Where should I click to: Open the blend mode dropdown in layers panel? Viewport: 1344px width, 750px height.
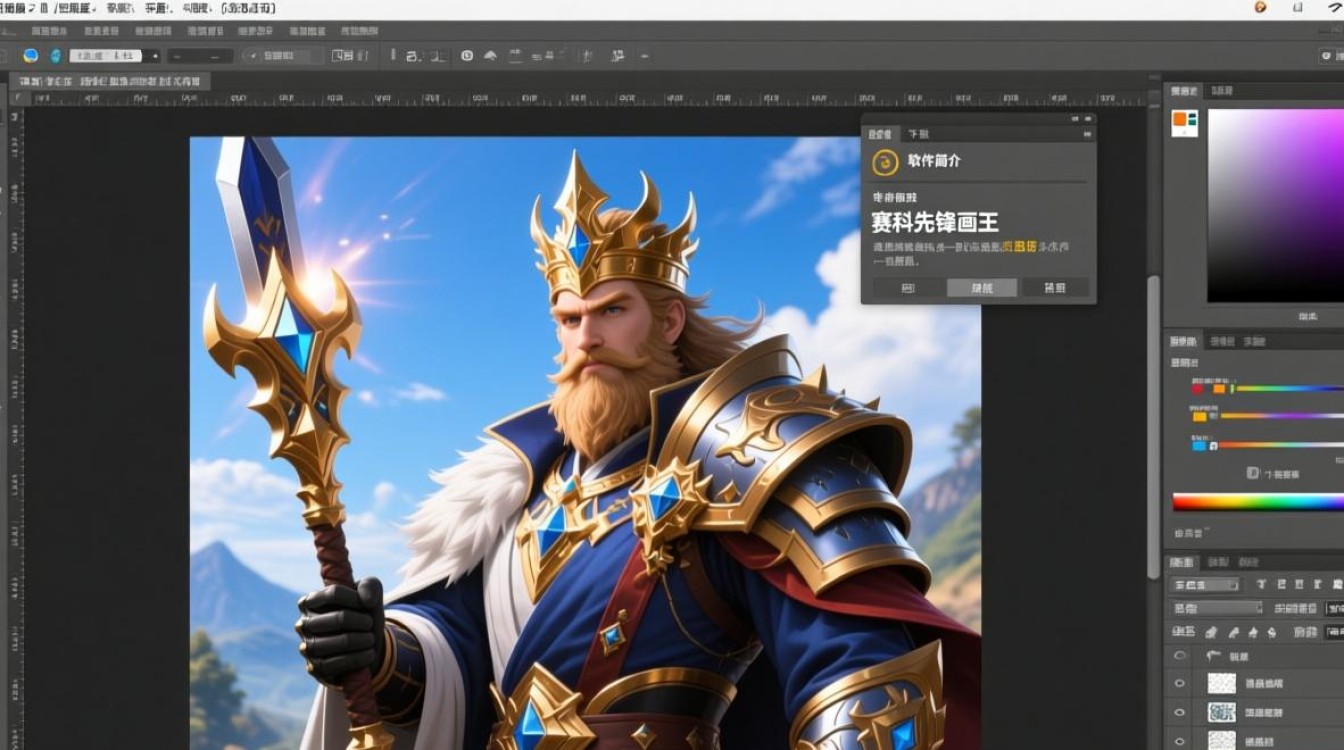(x=1216, y=608)
